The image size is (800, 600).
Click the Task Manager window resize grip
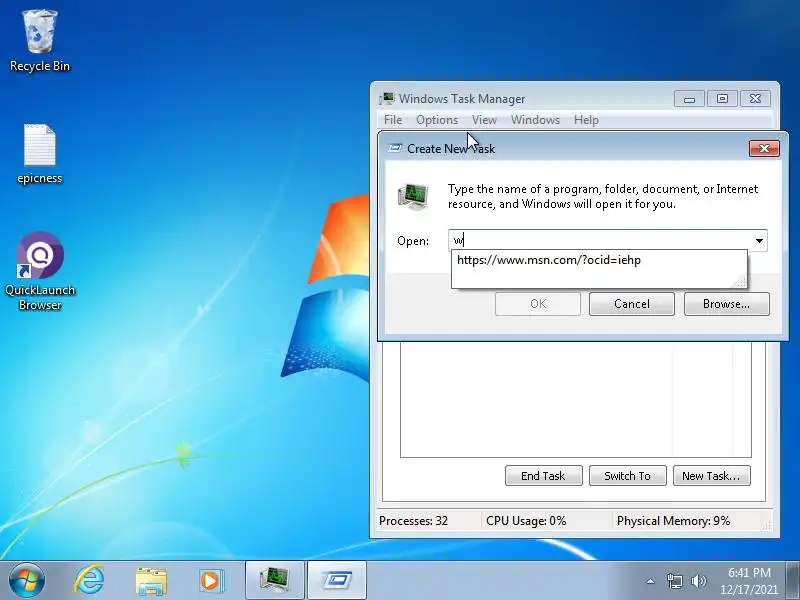(x=767, y=526)
